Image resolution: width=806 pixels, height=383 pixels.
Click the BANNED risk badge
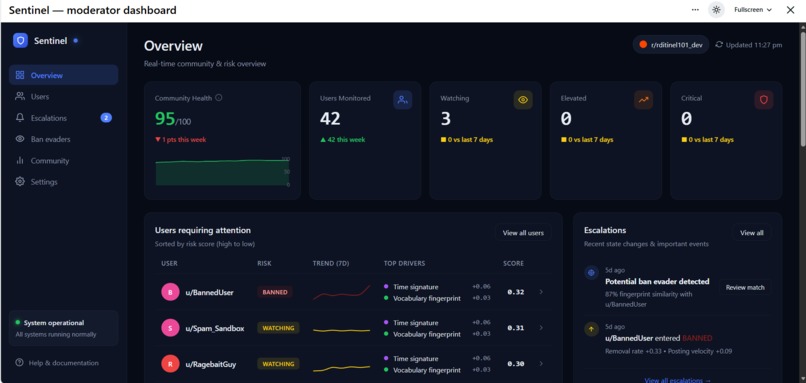click(275, 292)
